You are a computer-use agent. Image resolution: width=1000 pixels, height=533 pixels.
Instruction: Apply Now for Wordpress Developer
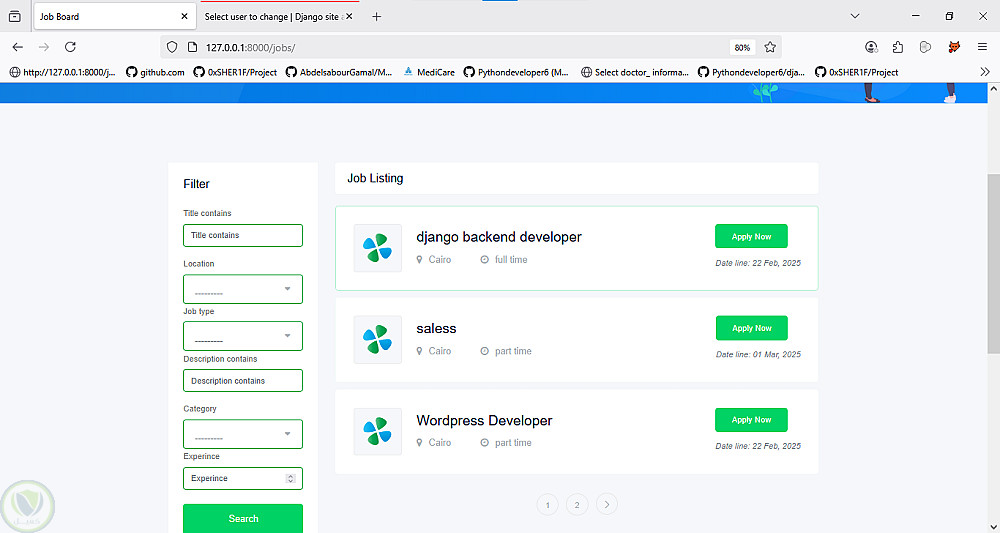(751, 420)
